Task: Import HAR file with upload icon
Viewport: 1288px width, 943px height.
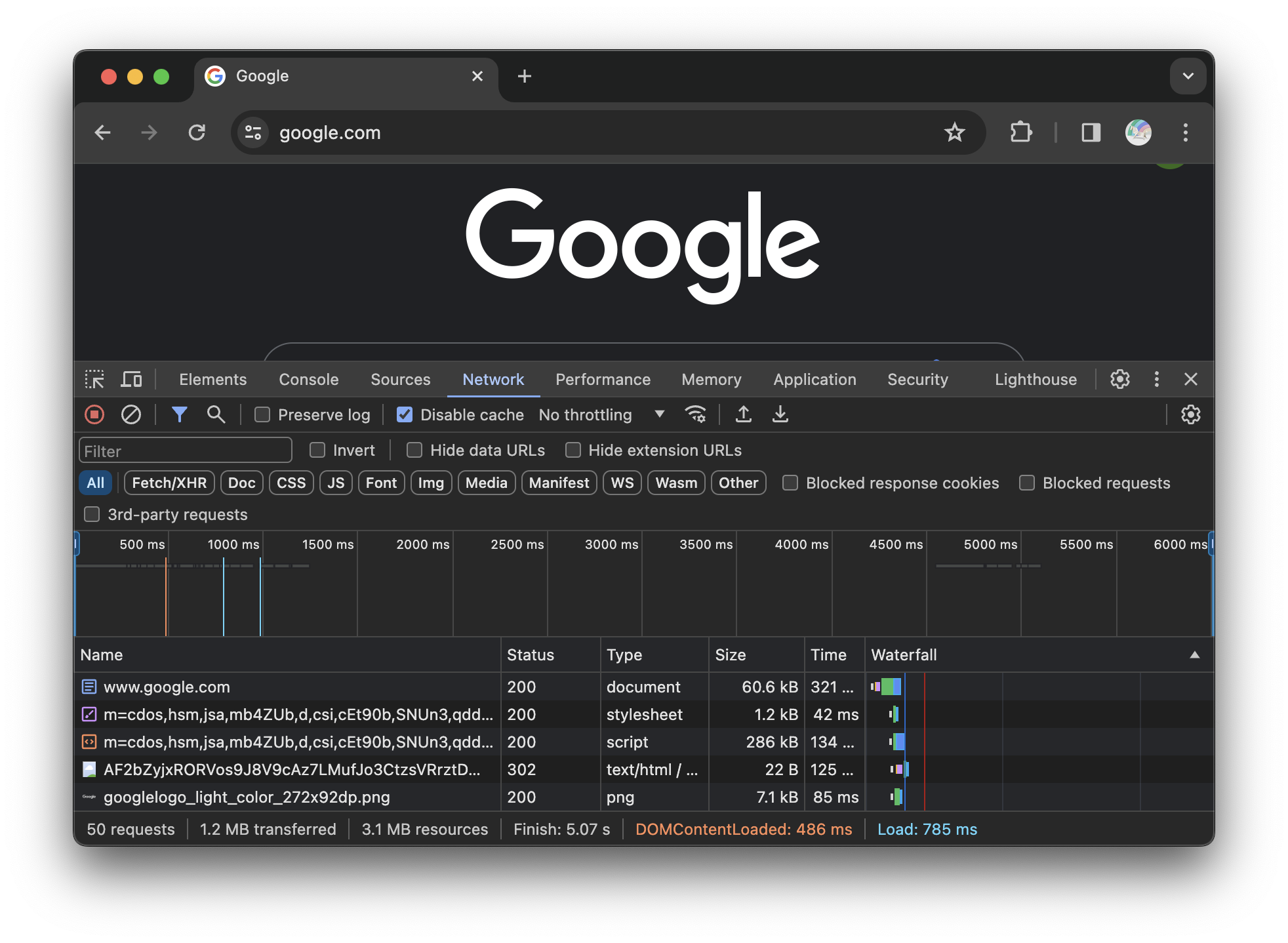Action: [x=743, y=414]
